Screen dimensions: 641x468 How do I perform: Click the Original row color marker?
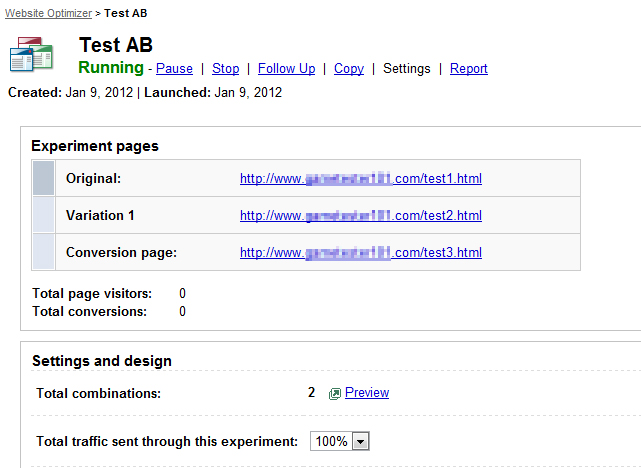tap(44, 178)
